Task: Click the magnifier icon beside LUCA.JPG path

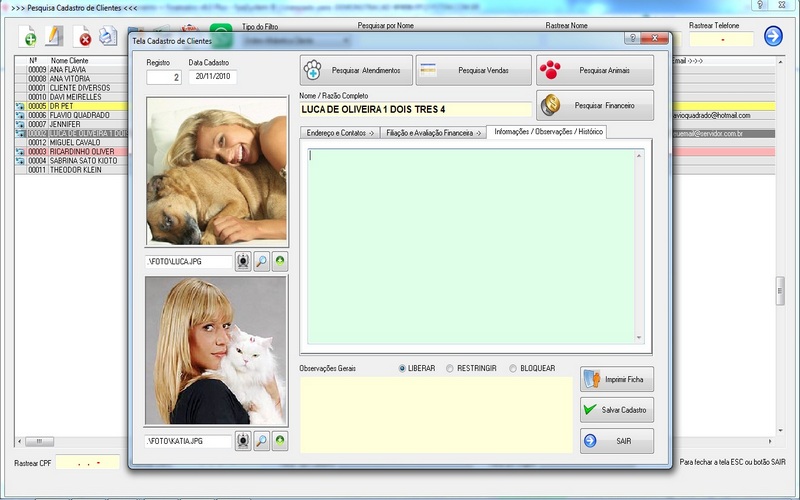Action: click(x=262, y=261)
